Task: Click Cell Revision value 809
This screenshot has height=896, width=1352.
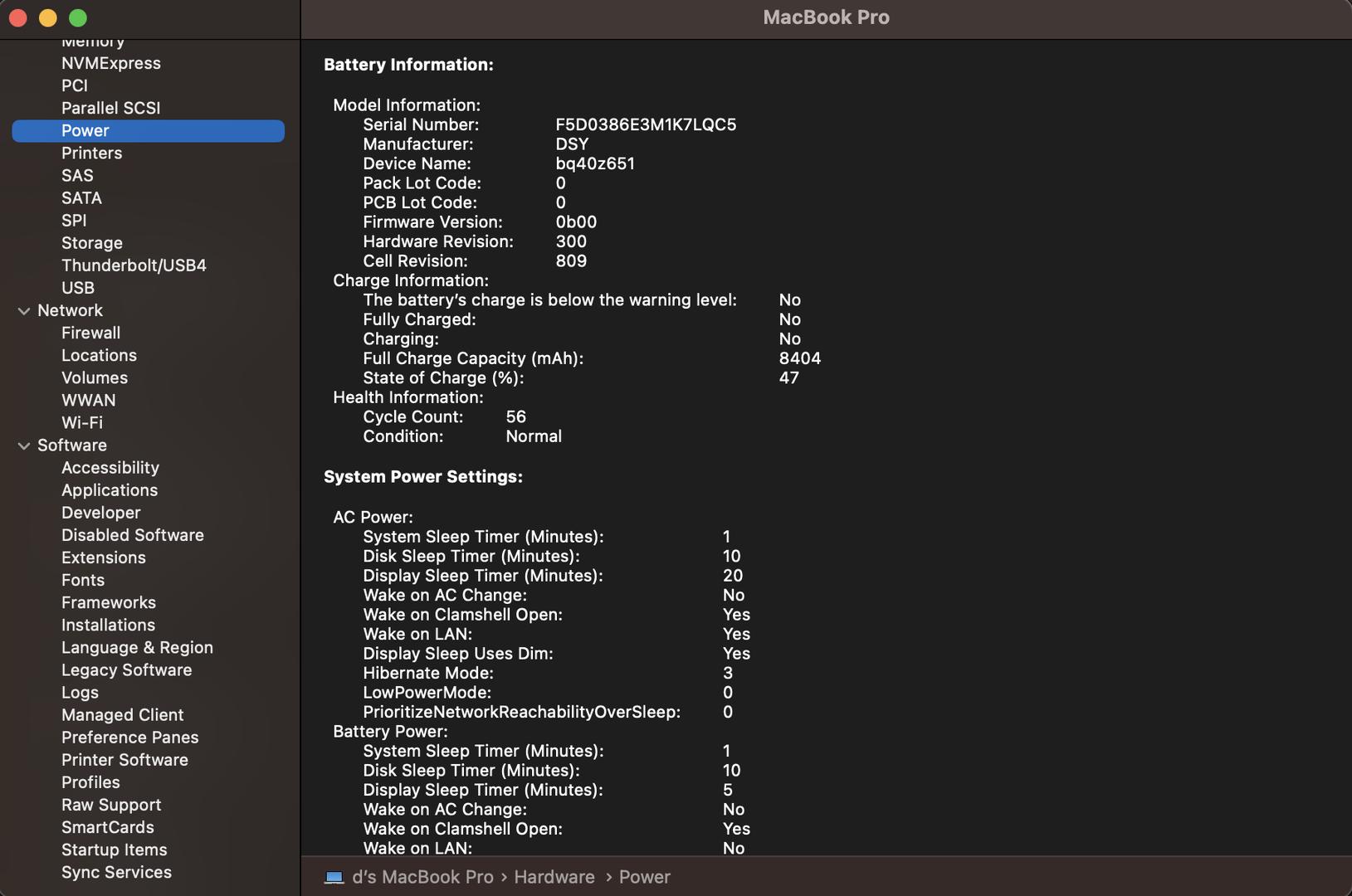Action: coord(571,261)
